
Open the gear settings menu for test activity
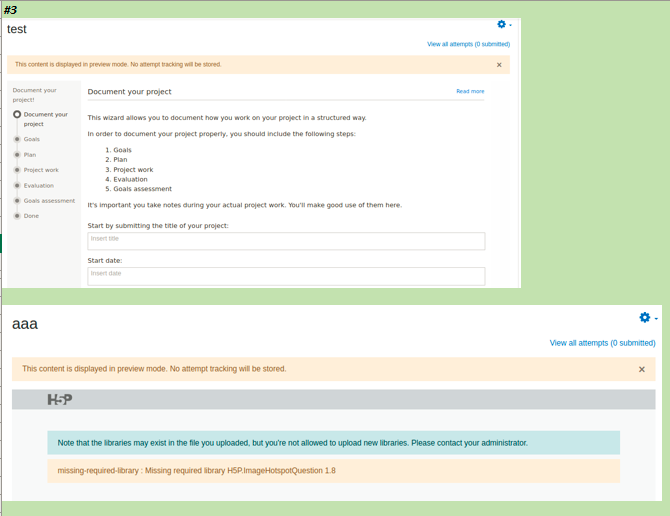point(501,24)
